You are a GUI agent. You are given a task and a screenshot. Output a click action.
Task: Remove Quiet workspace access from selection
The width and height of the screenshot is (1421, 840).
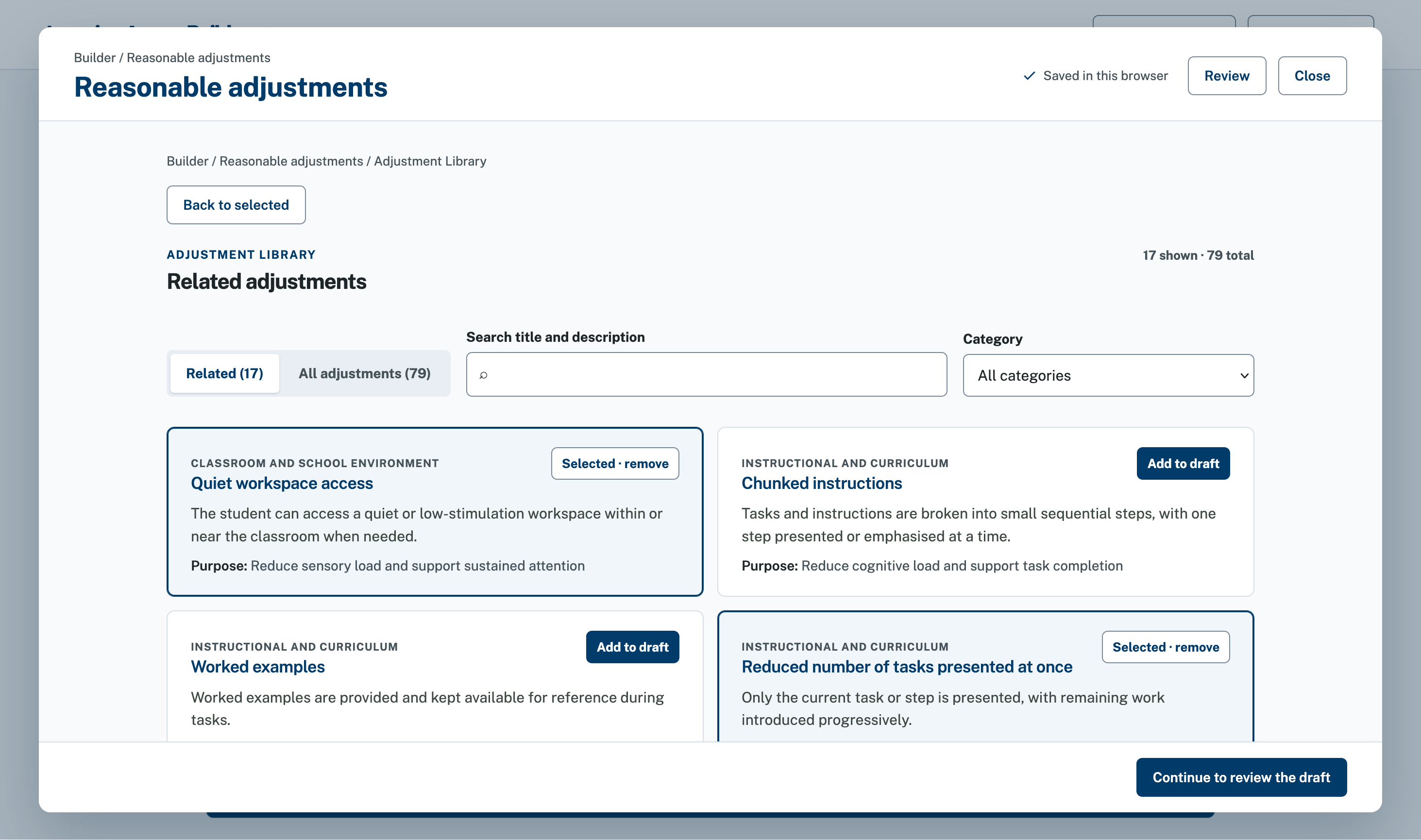(615, 464)
